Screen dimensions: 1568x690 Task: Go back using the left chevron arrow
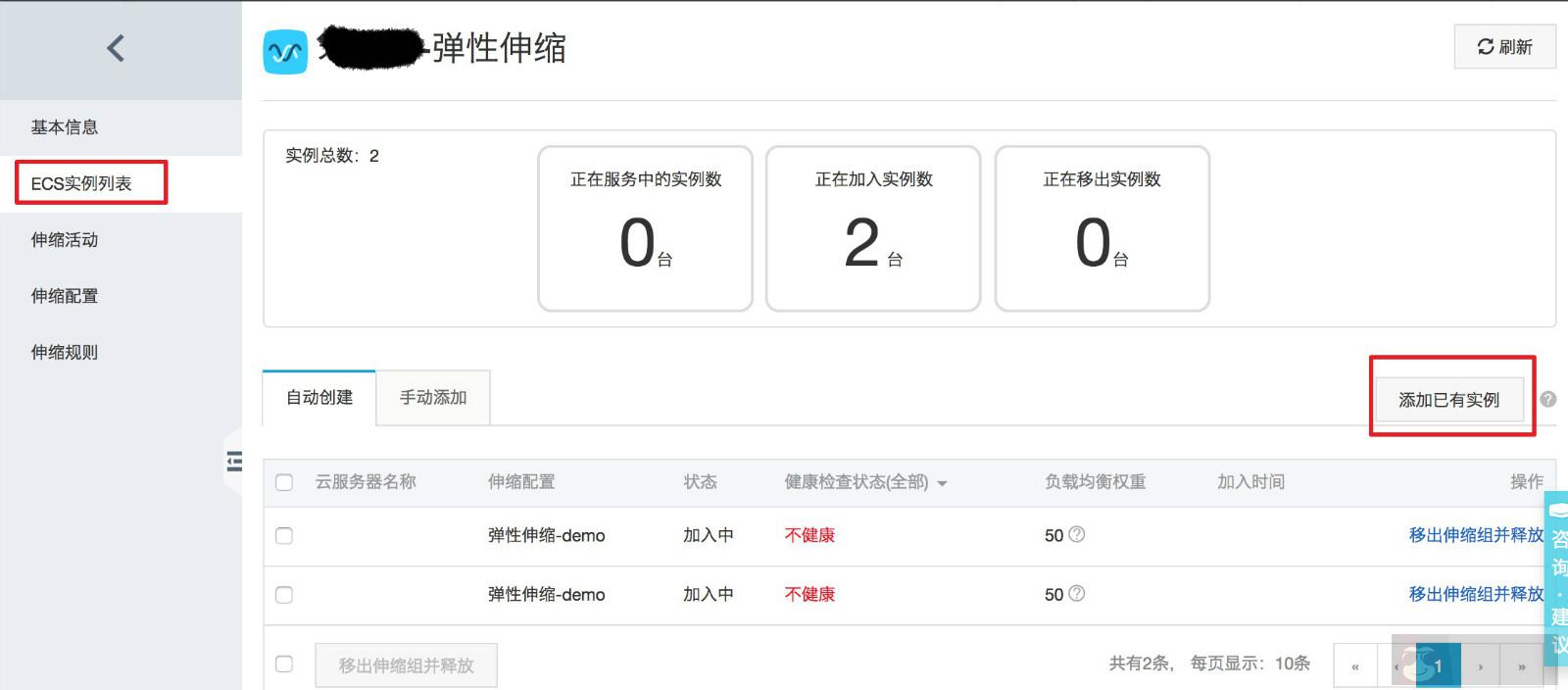point(116,48)
